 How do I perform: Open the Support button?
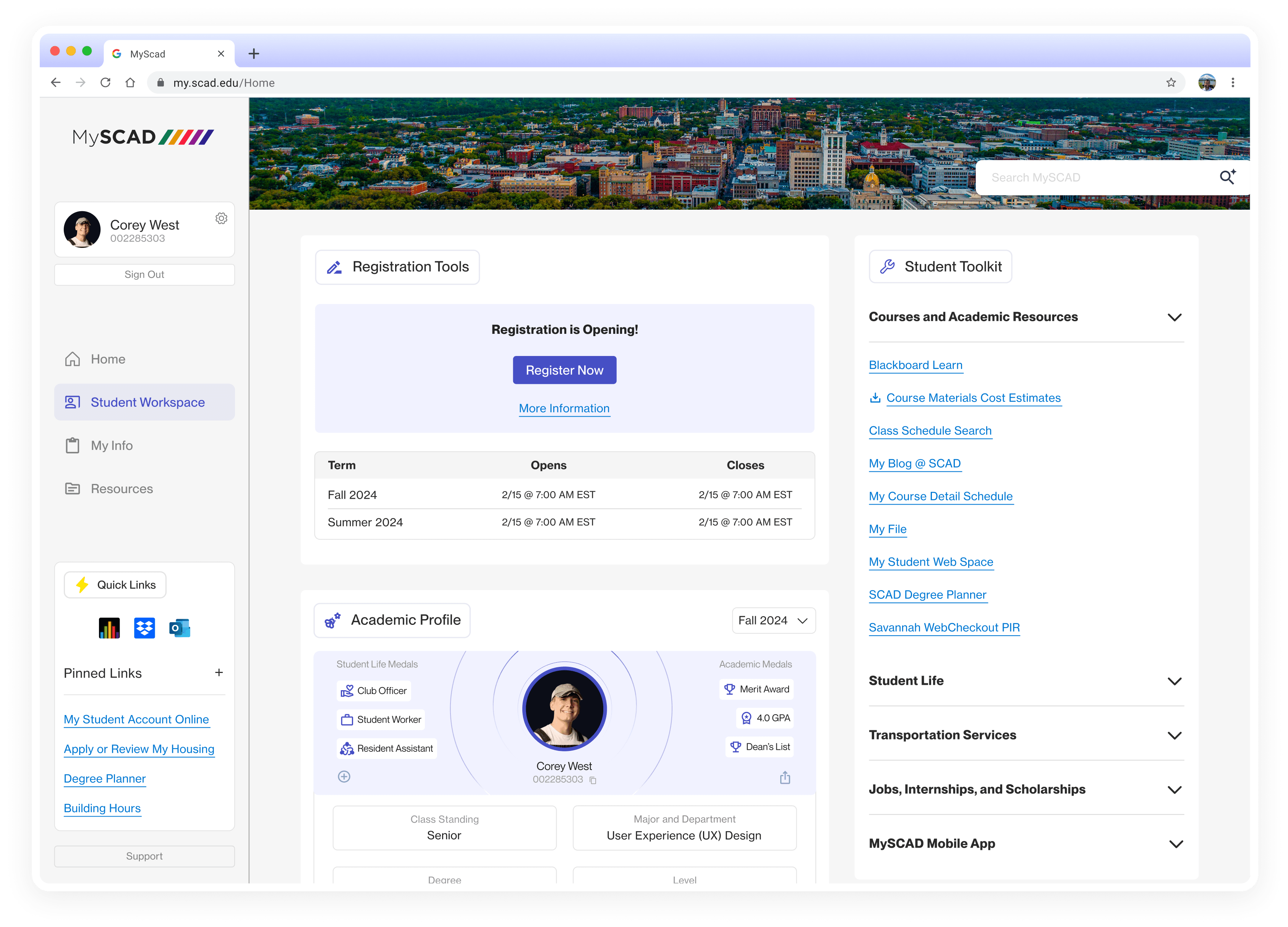point(144,856)
